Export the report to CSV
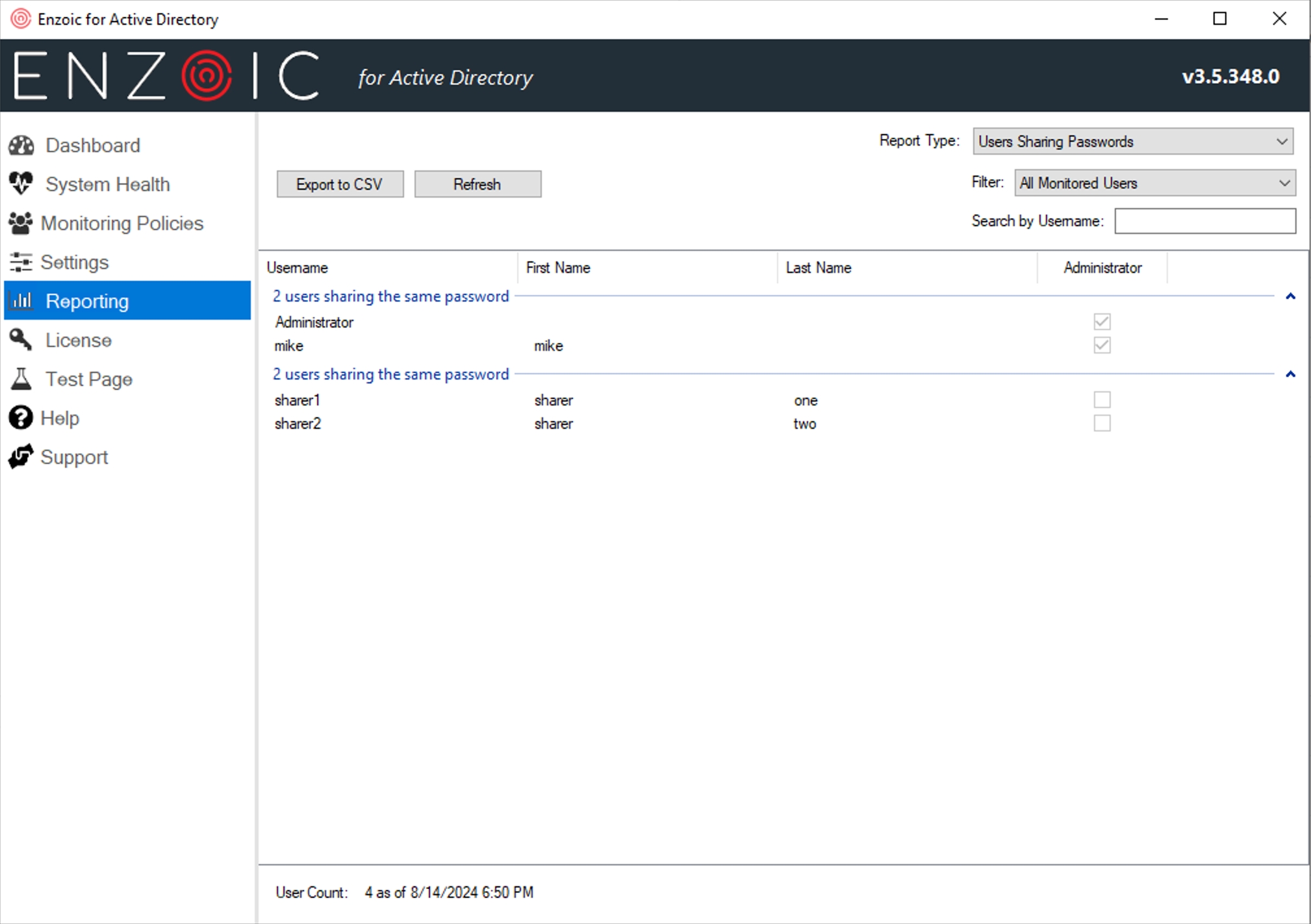Screen dimensions: 1311x924 click(x=340, y=185)
